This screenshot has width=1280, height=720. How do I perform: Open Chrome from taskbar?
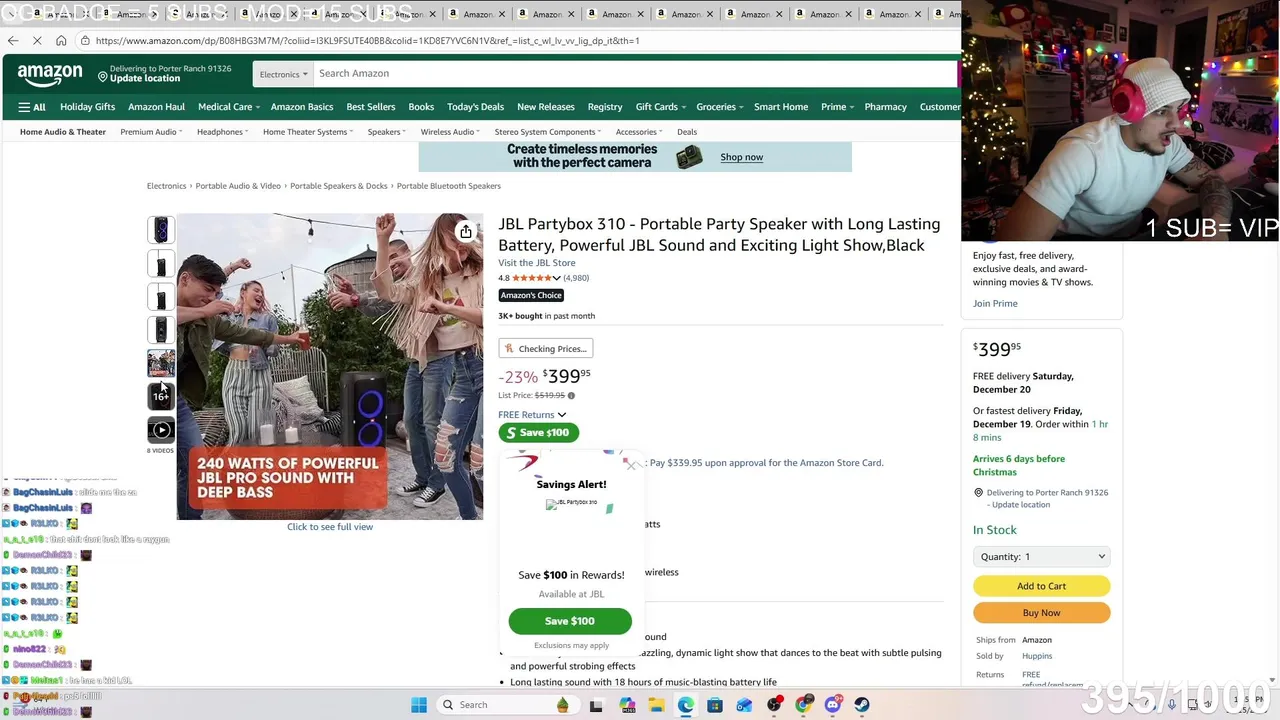tap(803, 705)
